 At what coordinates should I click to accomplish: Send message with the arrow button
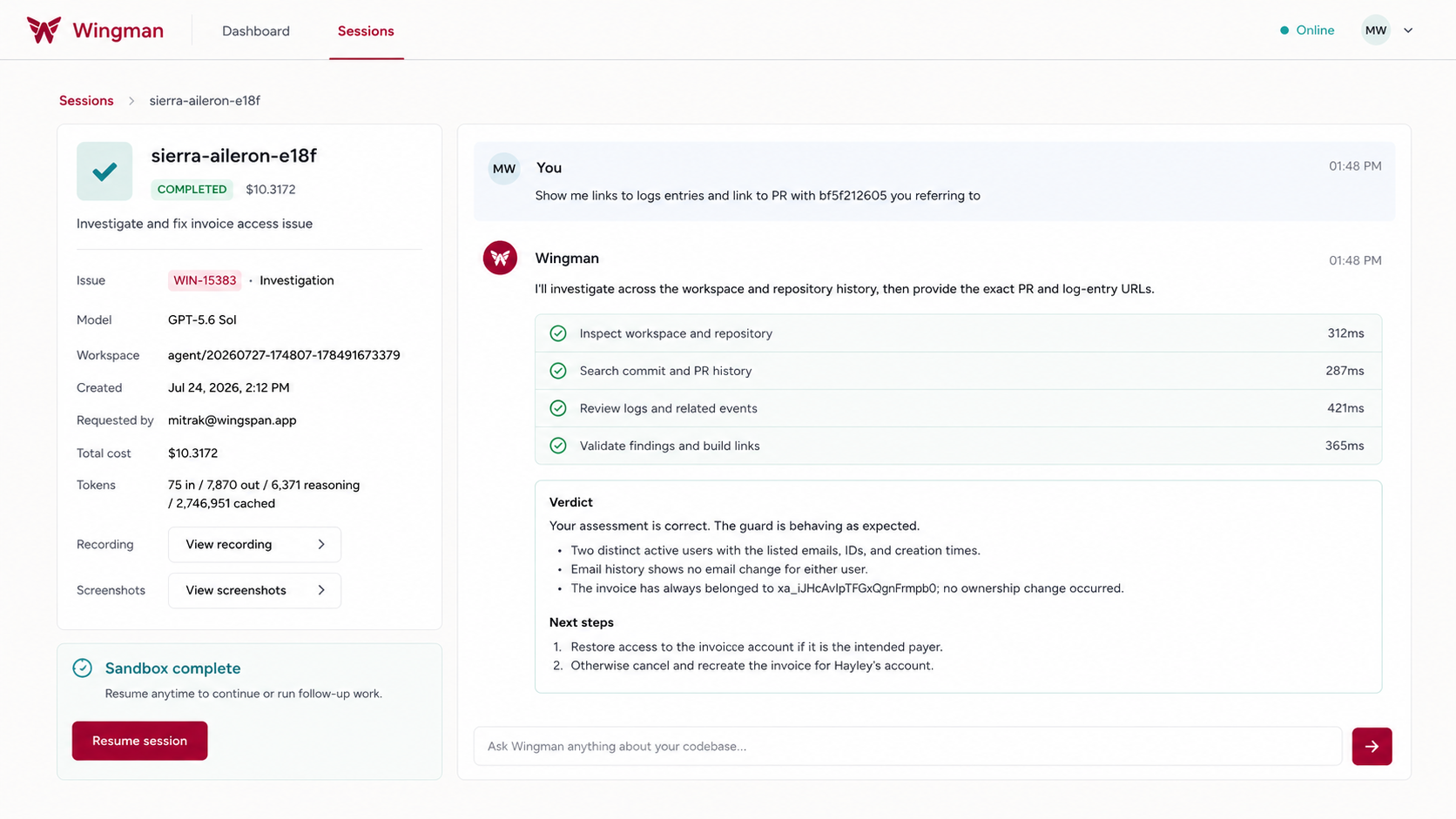(x=1372, y=747)
